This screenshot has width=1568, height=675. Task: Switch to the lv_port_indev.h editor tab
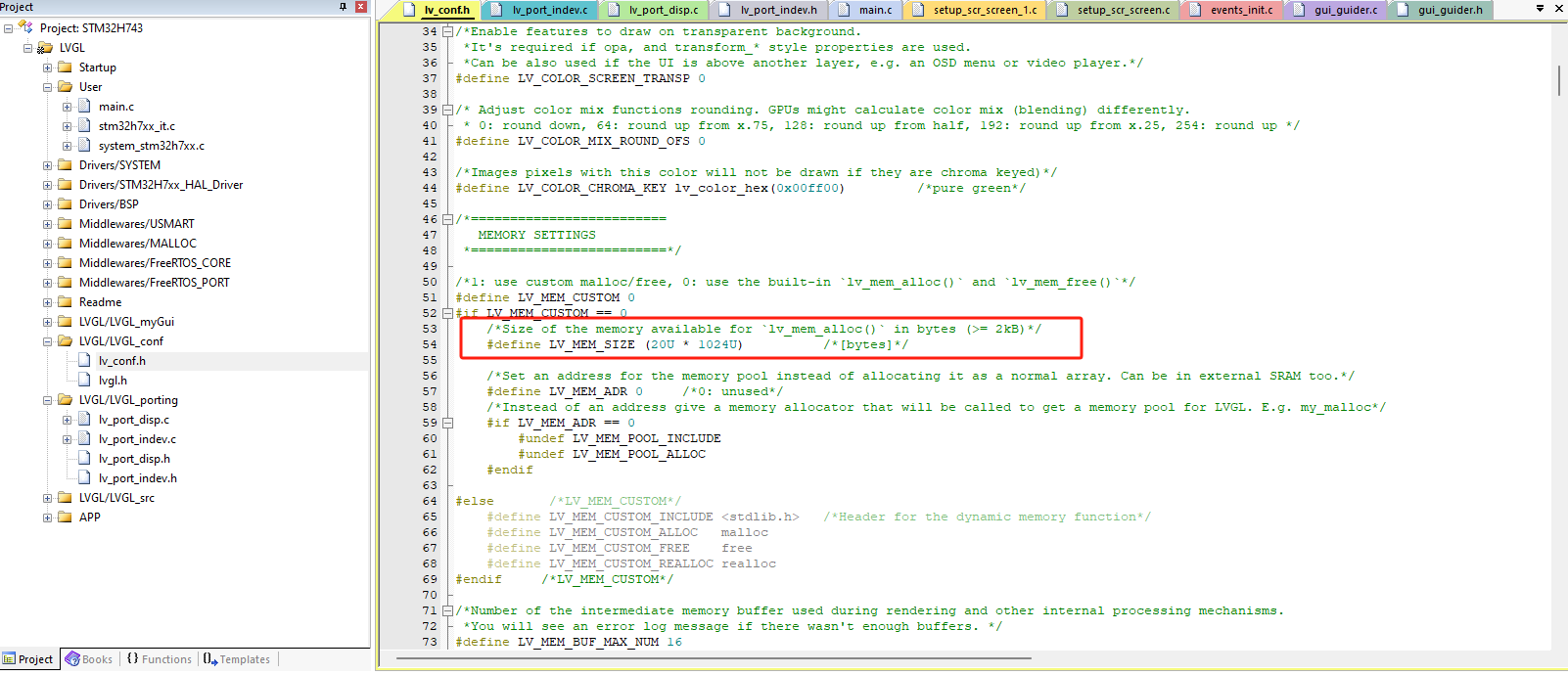pyautogui.click(x=770, y=10)
